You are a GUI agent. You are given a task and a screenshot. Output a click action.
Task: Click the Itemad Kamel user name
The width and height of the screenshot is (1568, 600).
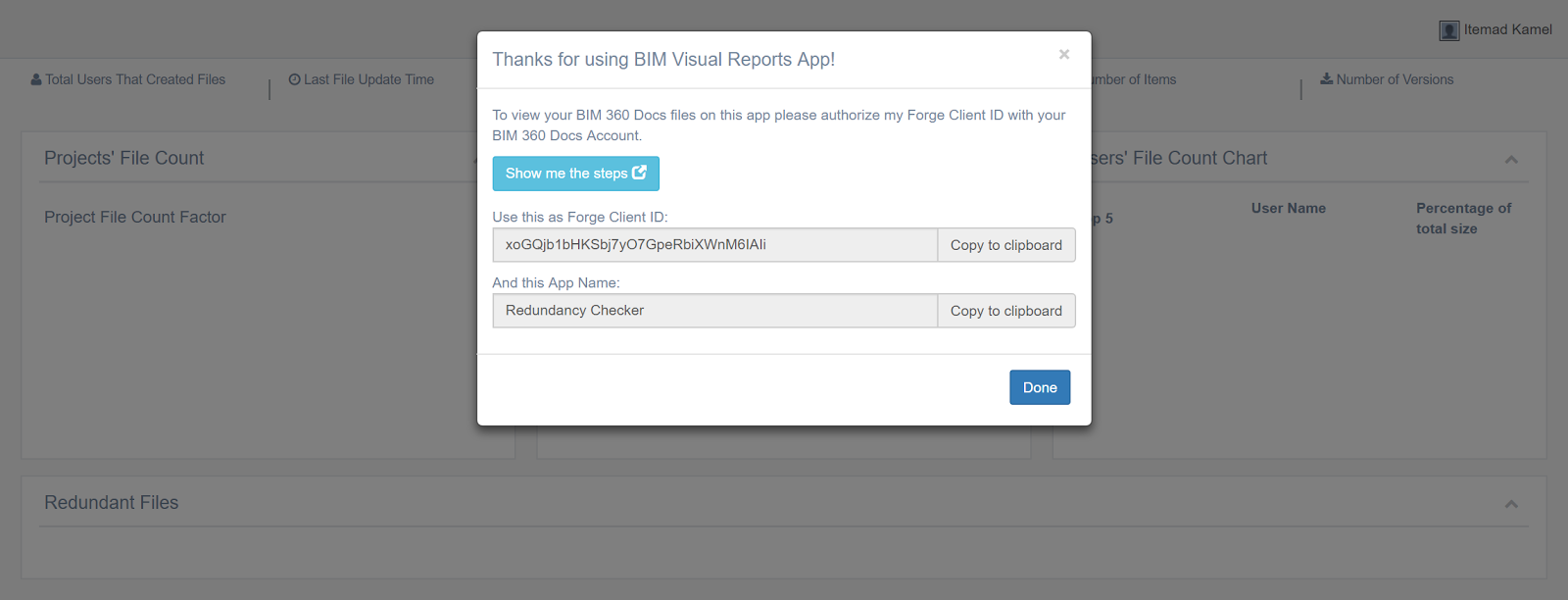coord(1507,29)
